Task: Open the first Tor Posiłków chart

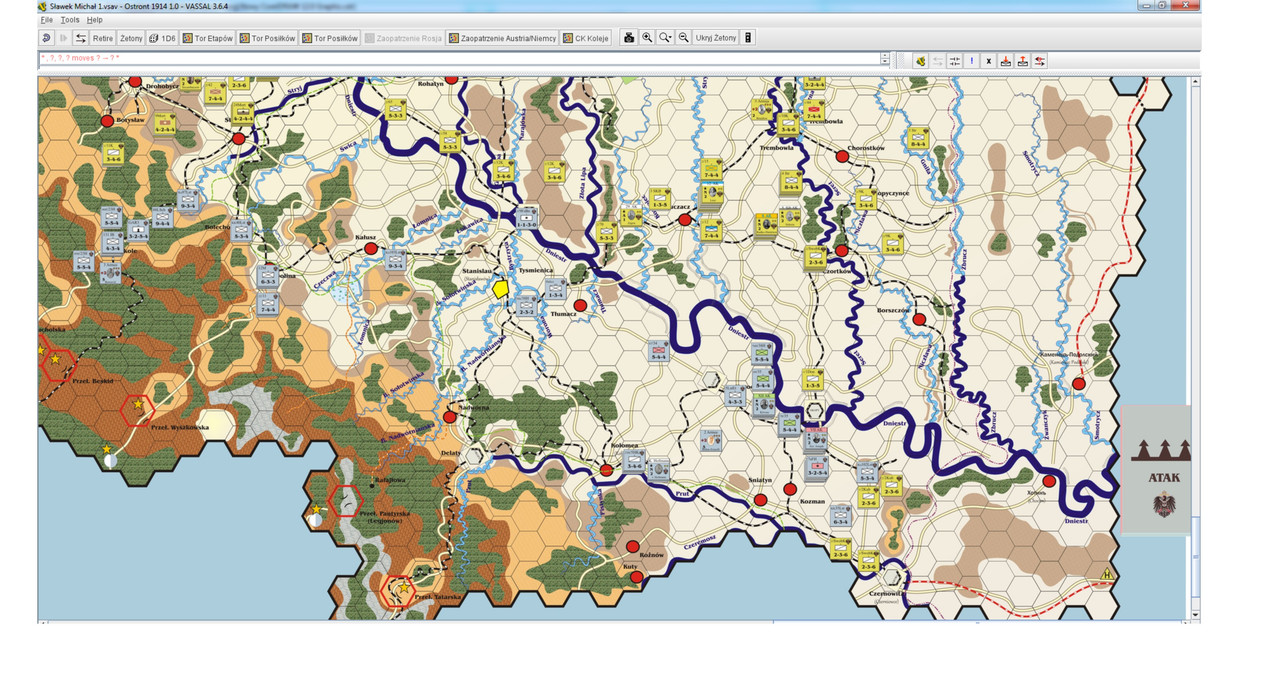Action: pyautogui.click(x=267, y=38)
